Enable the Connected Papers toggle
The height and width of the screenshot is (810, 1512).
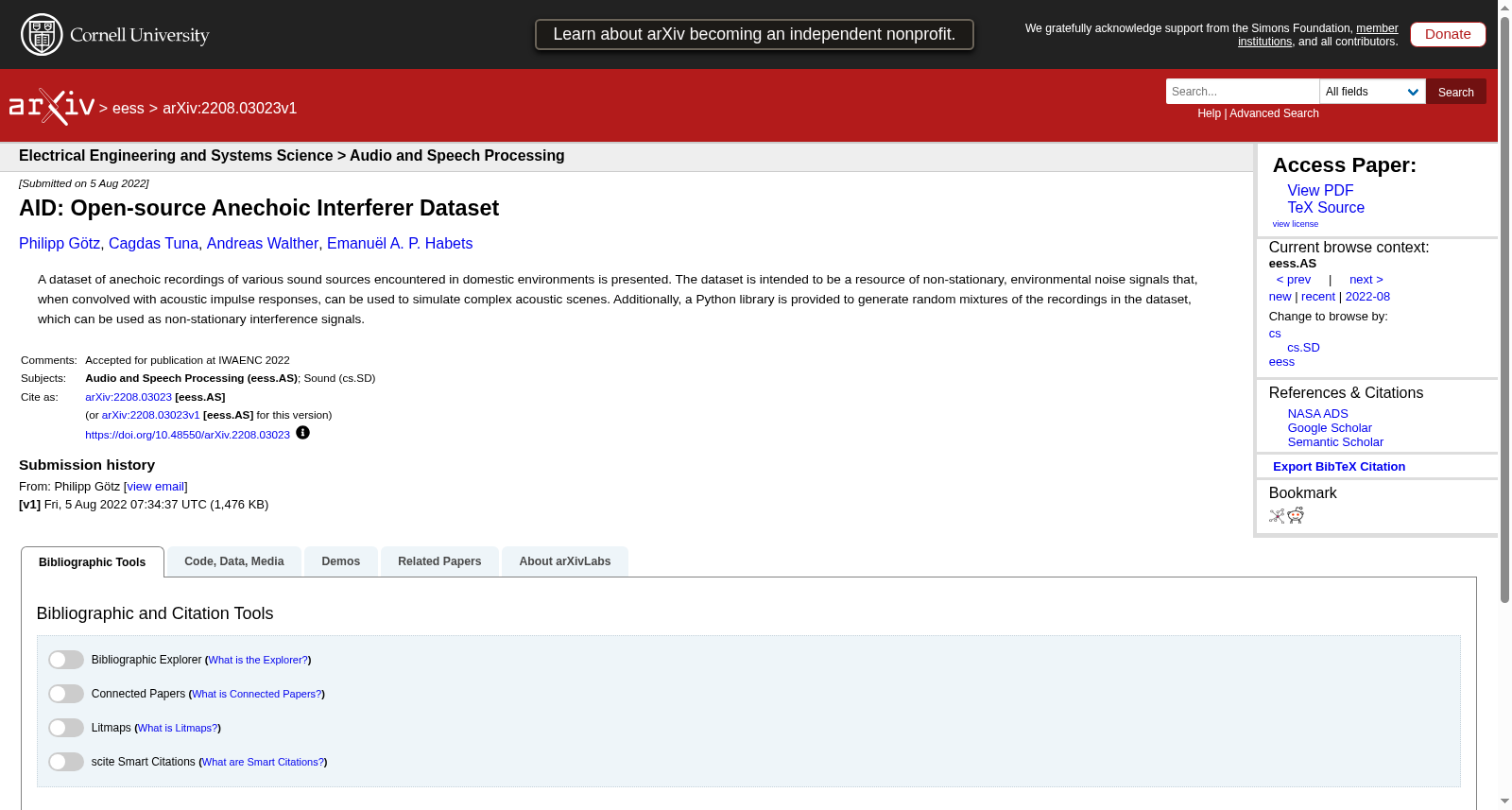66,694
